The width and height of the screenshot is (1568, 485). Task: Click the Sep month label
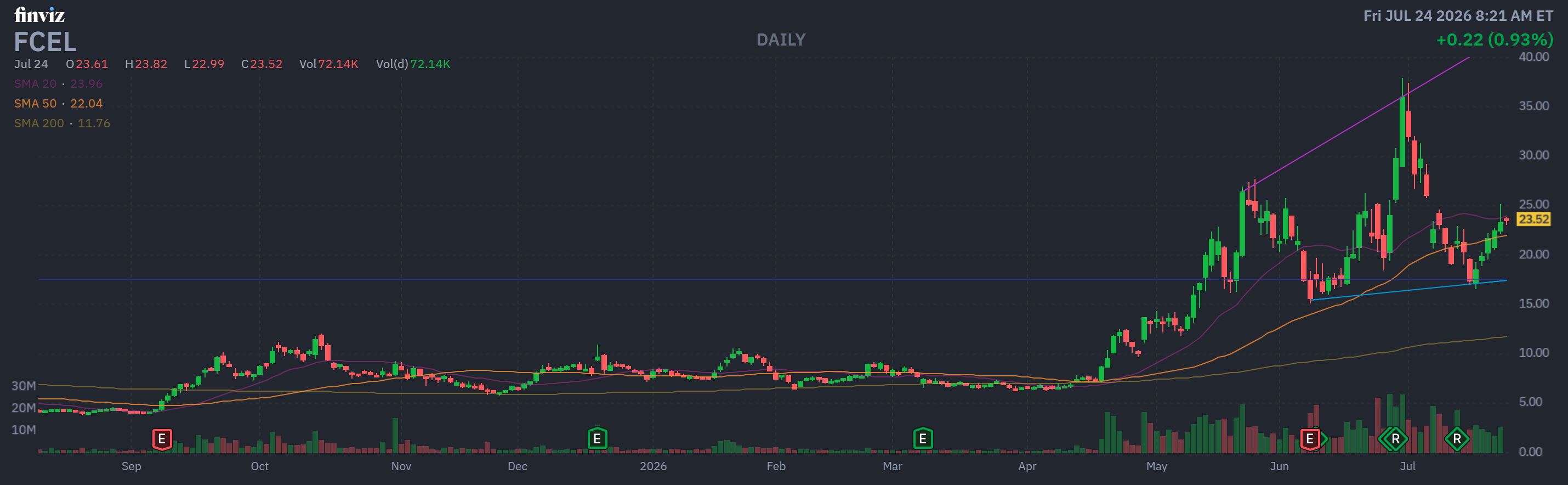[132, 466]
